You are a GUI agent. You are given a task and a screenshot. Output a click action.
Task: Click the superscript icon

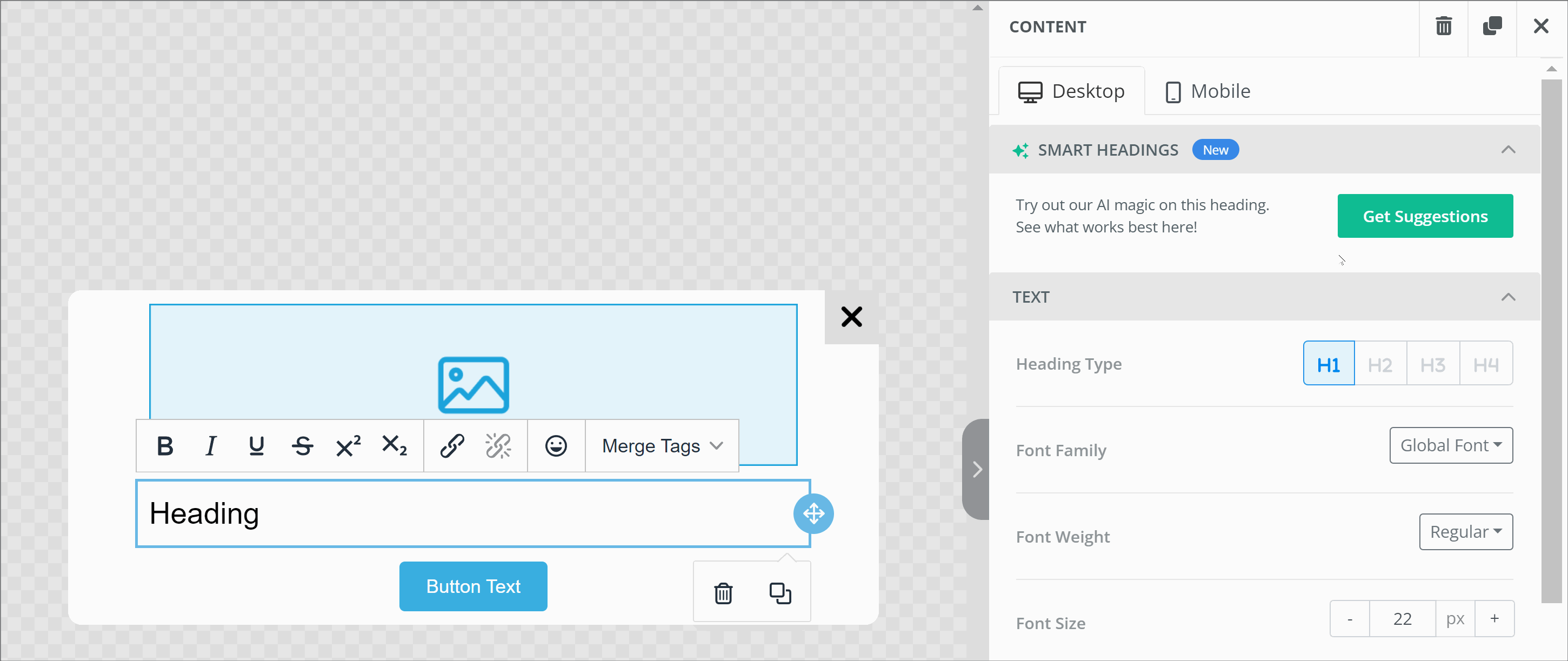click(x=348, y=445)
